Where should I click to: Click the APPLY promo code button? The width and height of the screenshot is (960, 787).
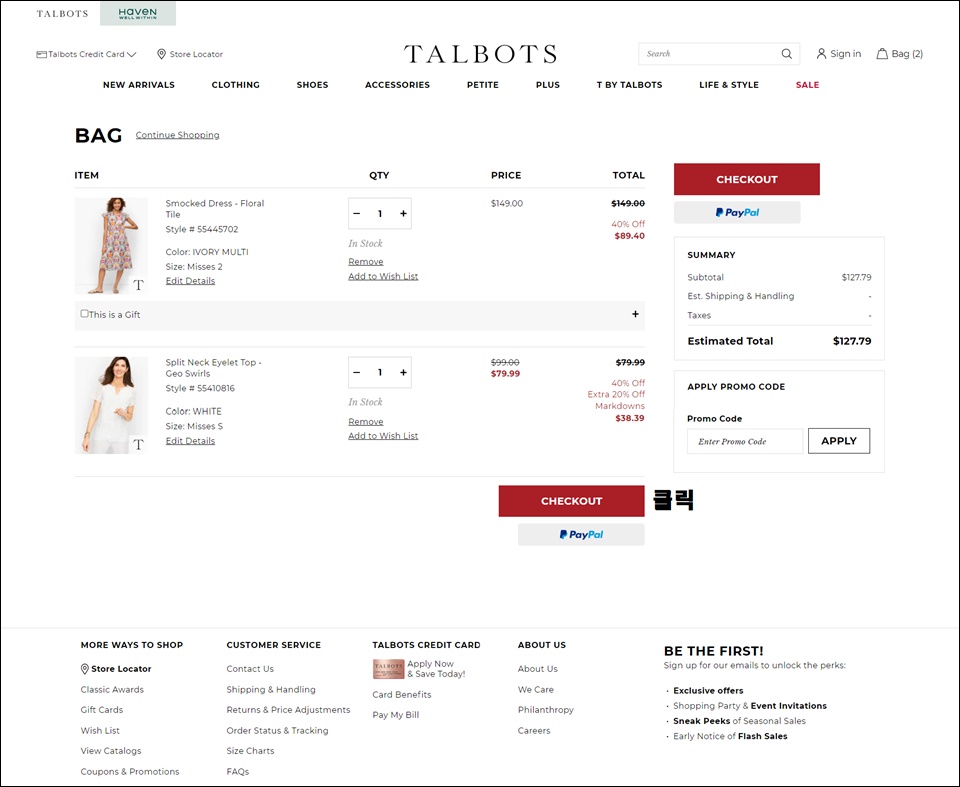pyautogui.click(x=839, y=441)
